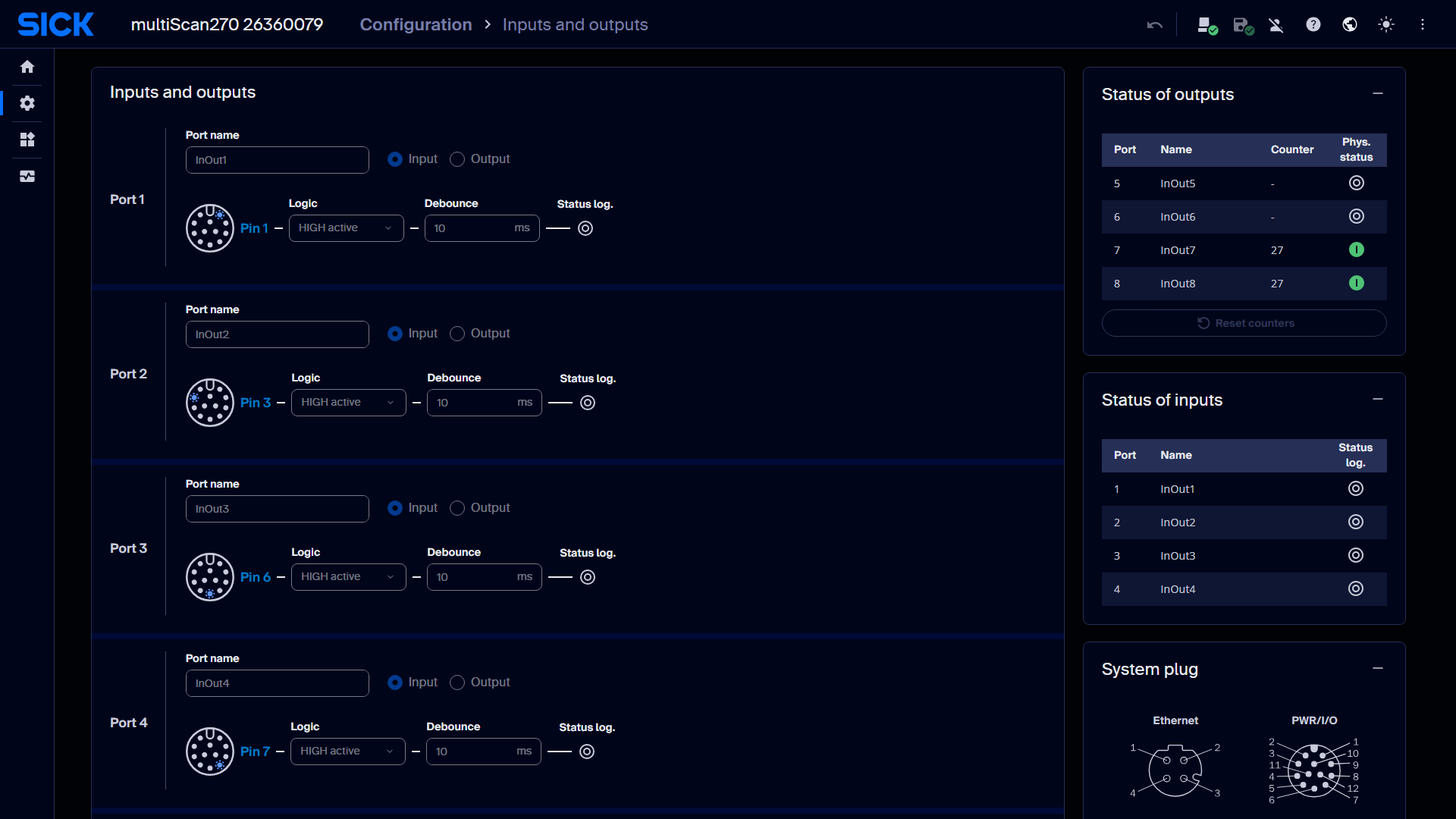The image size is (1456, 819).
Task: Click the save-to-device icon
Action: coord(1243,25)
